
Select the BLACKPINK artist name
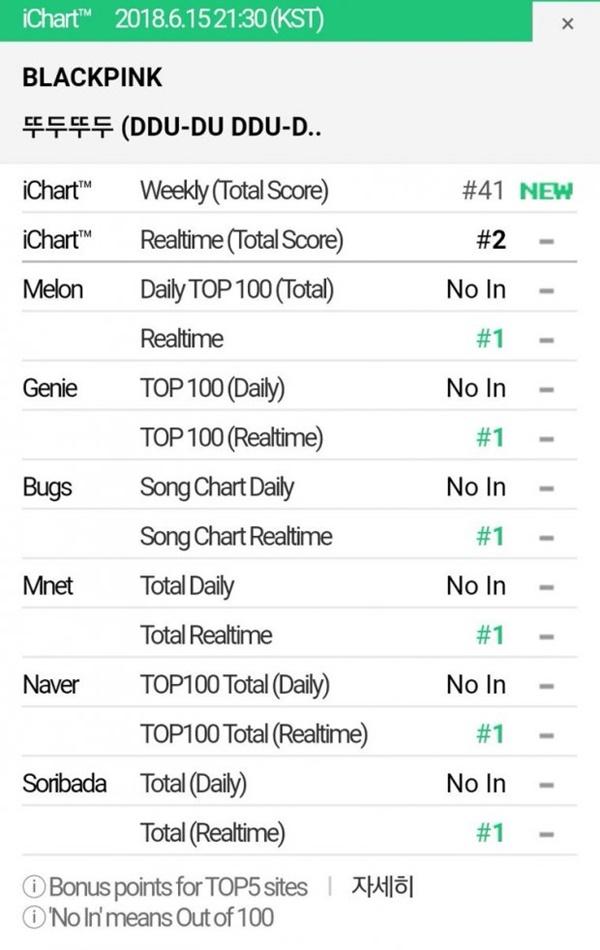coord(92,79)
